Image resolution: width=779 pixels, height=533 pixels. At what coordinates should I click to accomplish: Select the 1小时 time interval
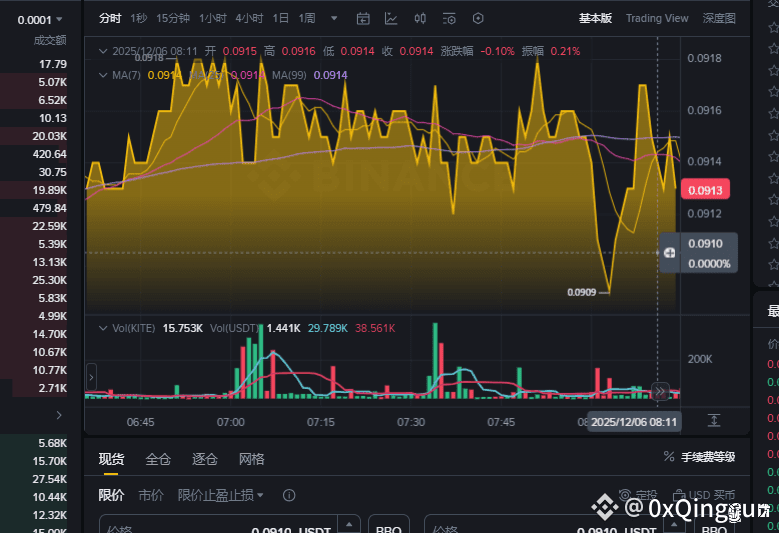[213, 18]
